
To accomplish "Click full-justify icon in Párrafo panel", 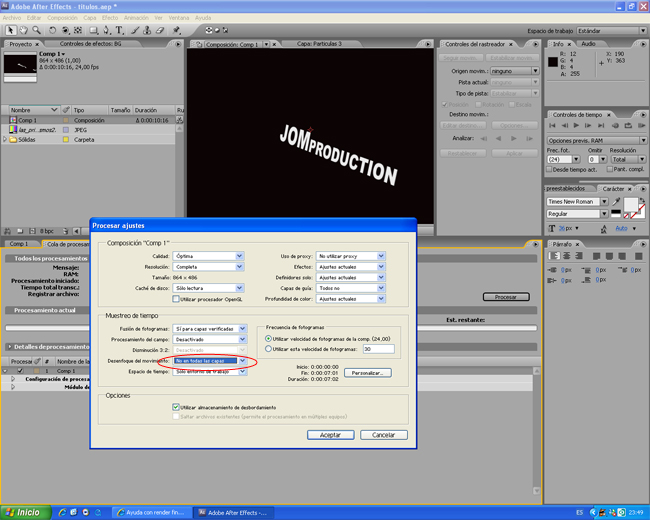I will pos(638,256).
